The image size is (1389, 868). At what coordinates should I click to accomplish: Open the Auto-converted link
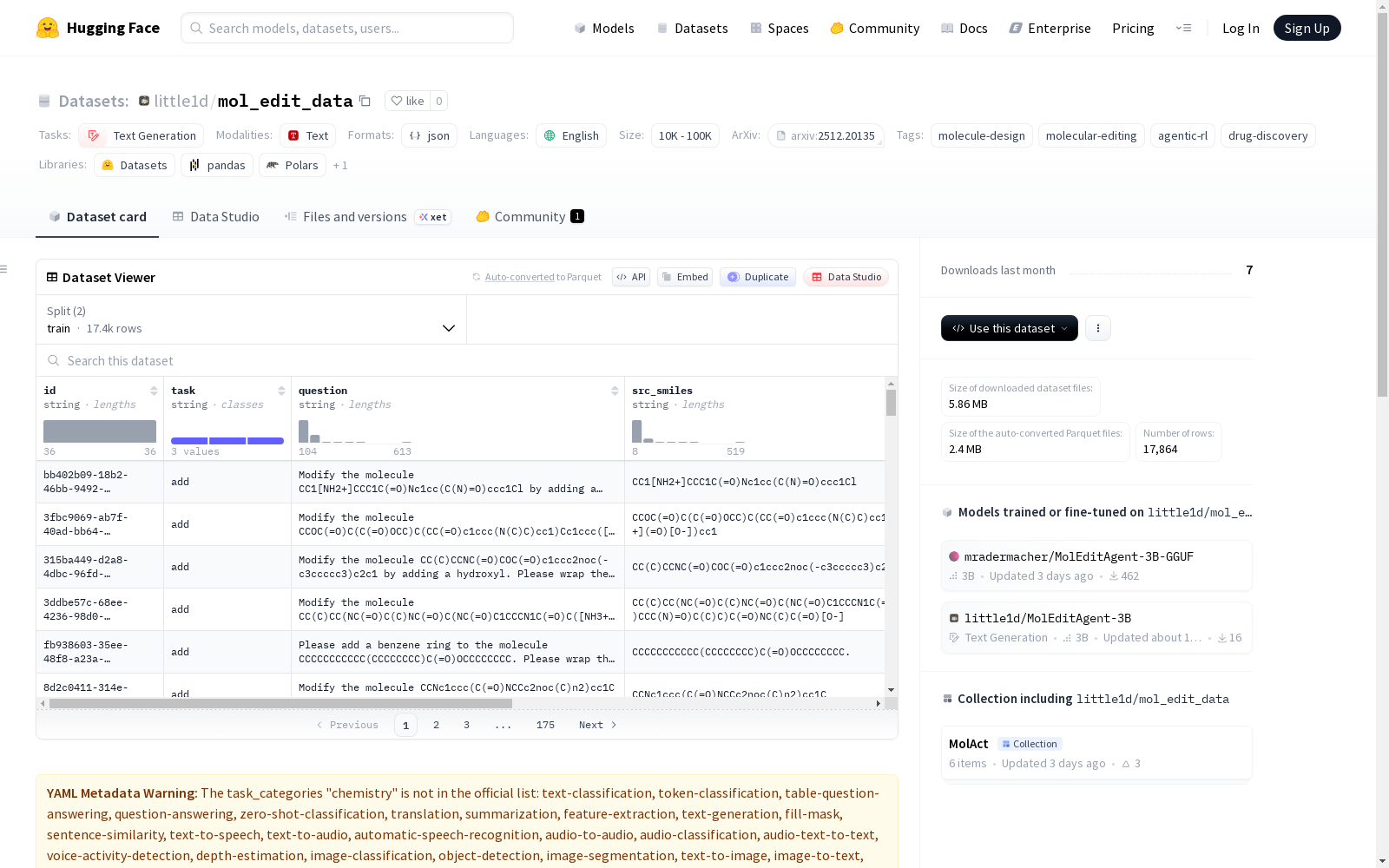[x=519, y=277]
